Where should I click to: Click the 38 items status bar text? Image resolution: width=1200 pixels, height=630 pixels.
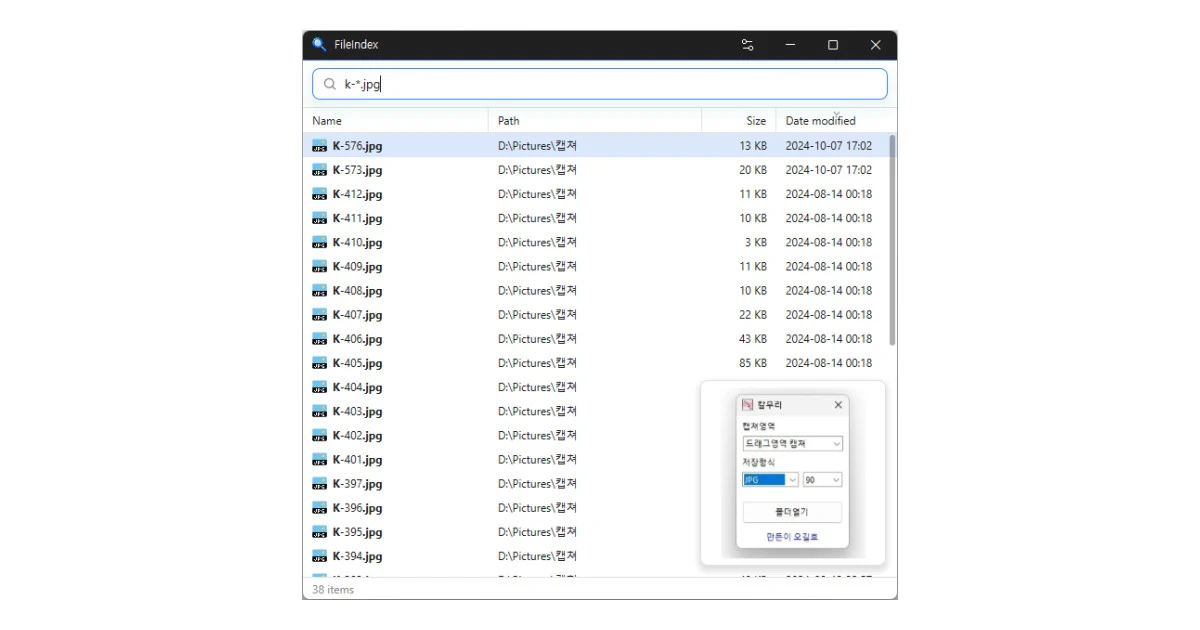(333, 590)
